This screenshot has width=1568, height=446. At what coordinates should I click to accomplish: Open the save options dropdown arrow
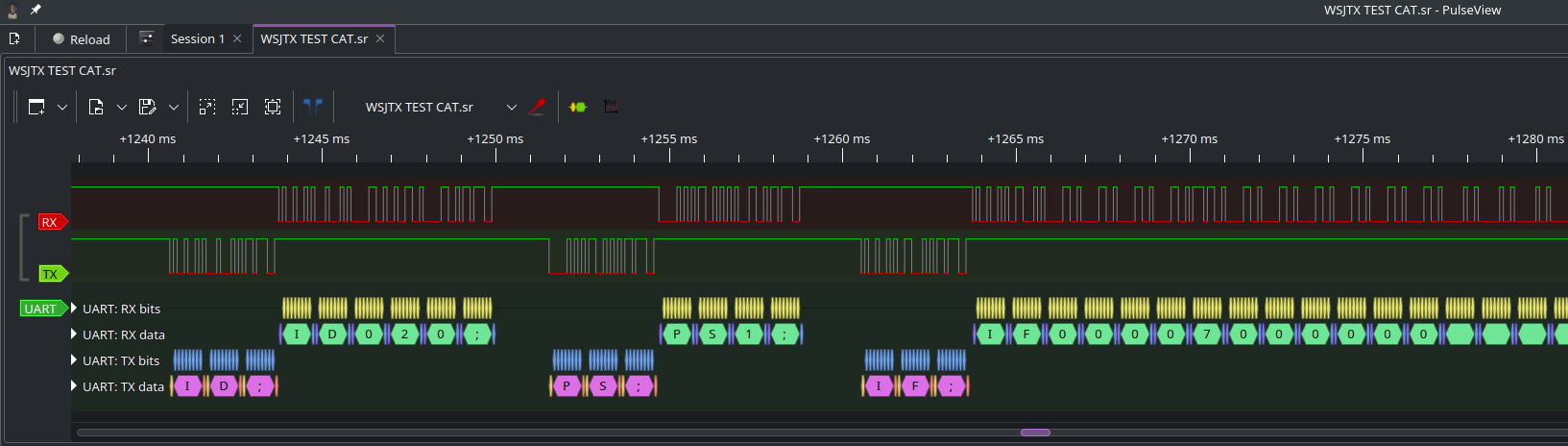pyautogui.click(x=174, y=108)
